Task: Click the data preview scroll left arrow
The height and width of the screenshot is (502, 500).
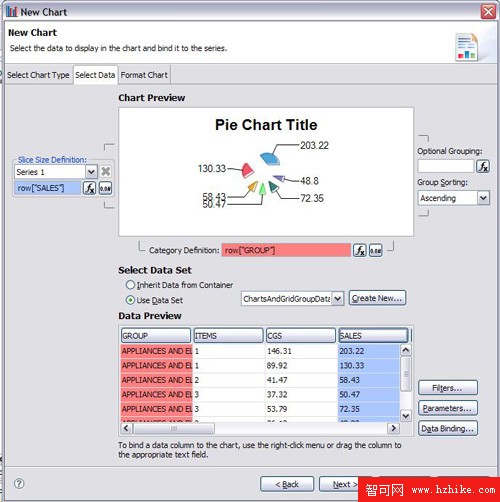Action: (x=126, y=428)
